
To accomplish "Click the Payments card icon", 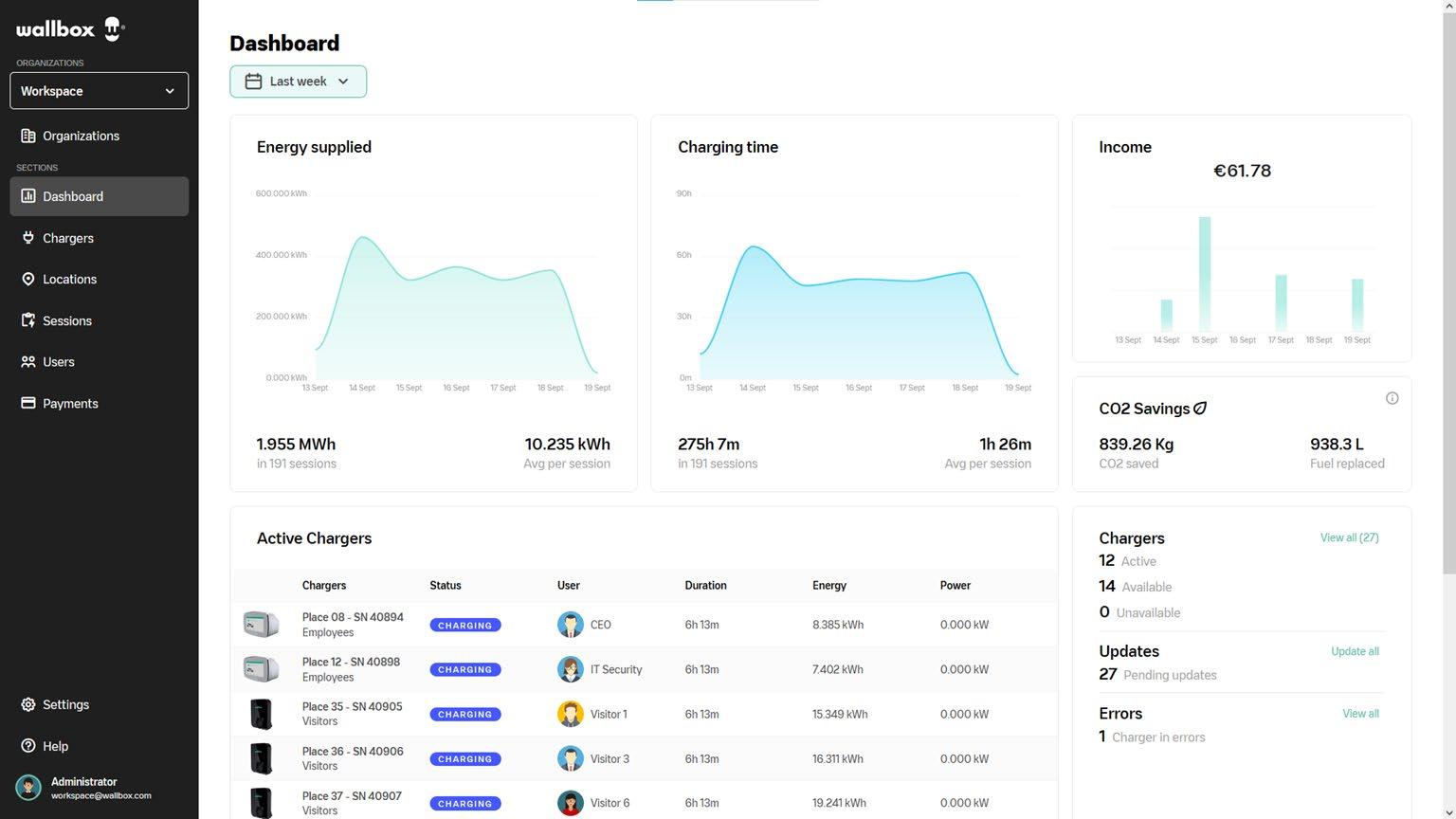I will coord(28,403).
